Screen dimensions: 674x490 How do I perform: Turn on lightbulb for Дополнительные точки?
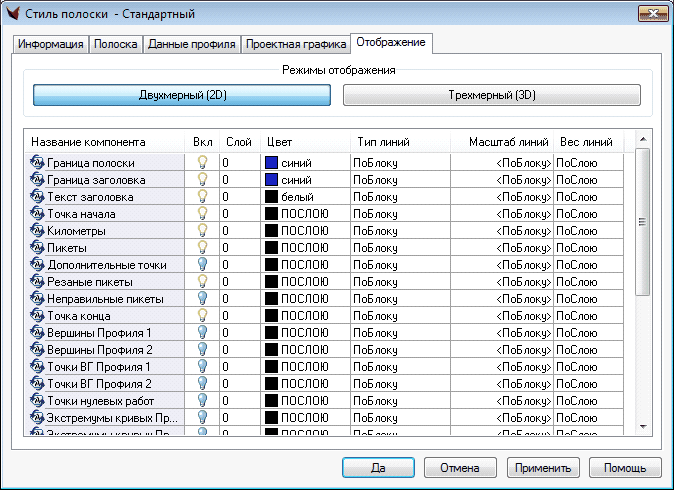coord(202,265)
